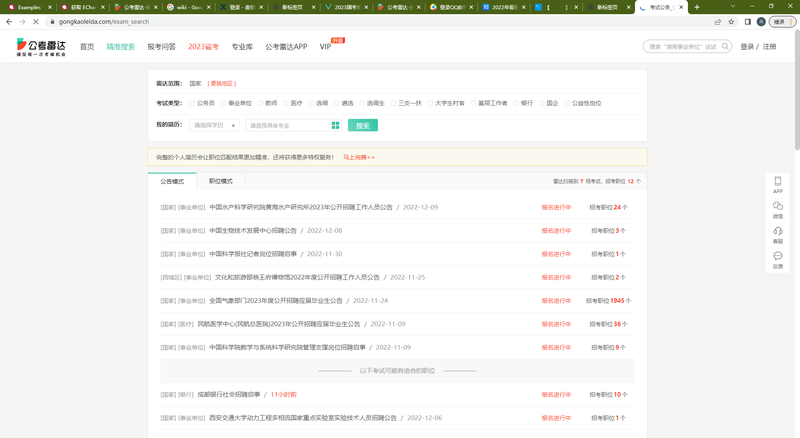Image resolution: width=800 pixels, height=438 pixels.
Task: Click the address bar URL gongkaoleida.com
Action: pos(104,22)
